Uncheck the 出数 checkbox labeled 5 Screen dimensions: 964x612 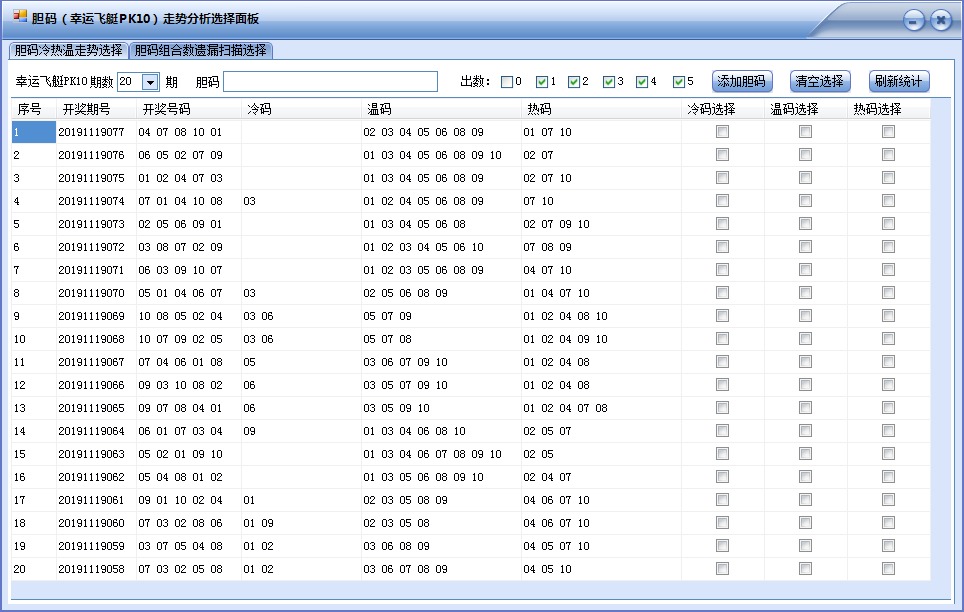680,81
